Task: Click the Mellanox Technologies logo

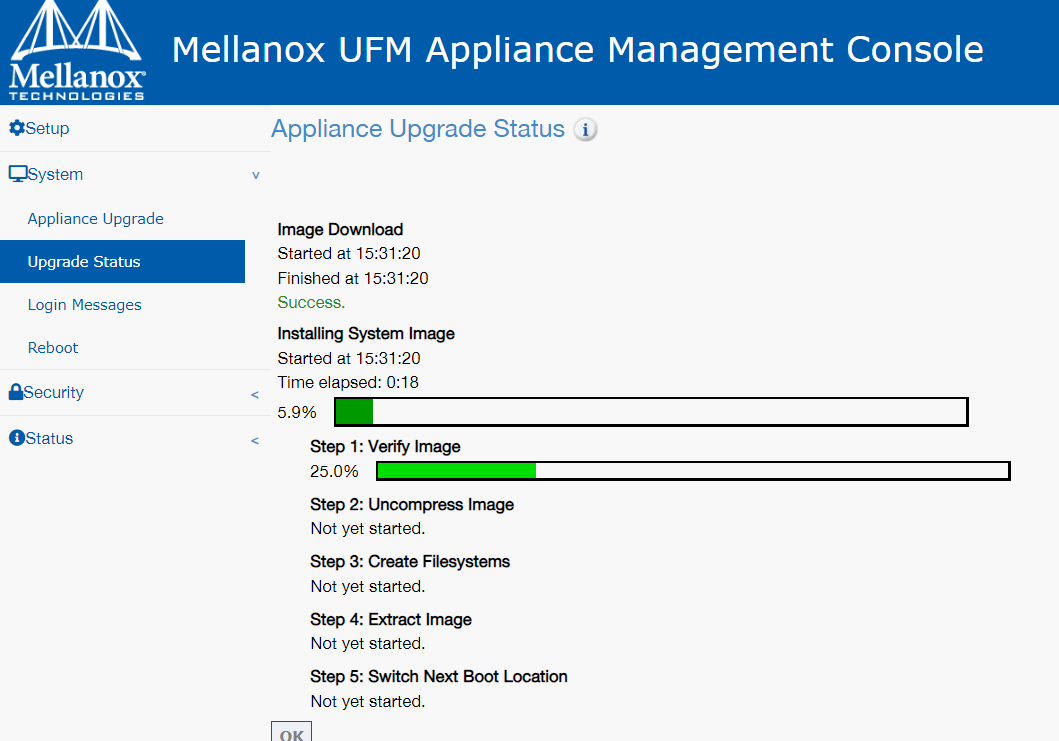Action: click(77, 51)
